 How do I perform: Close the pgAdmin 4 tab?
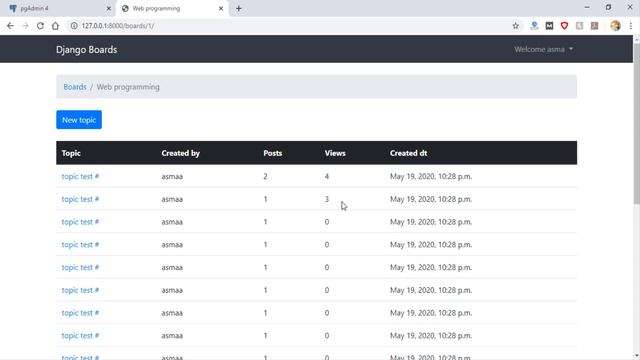pos(109,8)
